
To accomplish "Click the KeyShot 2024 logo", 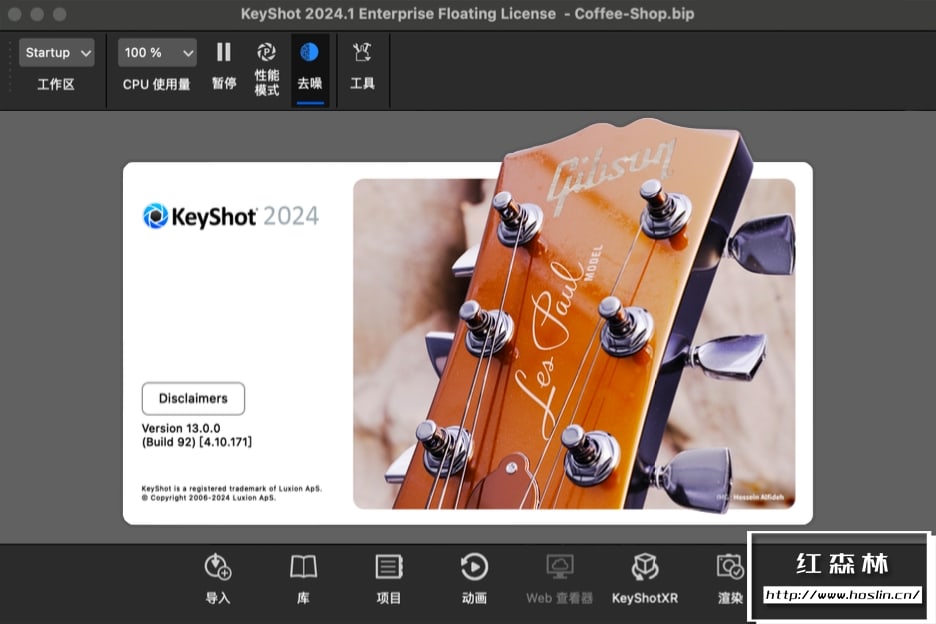I will [230, 216].
